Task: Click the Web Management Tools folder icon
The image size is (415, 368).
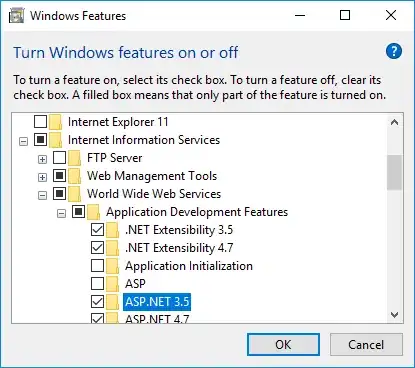Action: tap(75, 176)
